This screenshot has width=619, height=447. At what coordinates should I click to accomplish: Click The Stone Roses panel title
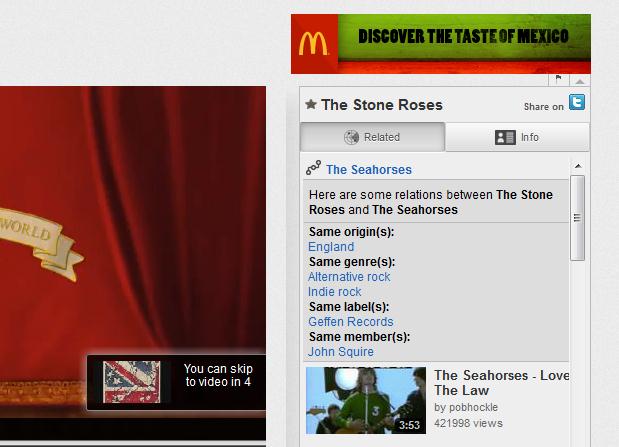pyautogui.click(x=382, y=105)
